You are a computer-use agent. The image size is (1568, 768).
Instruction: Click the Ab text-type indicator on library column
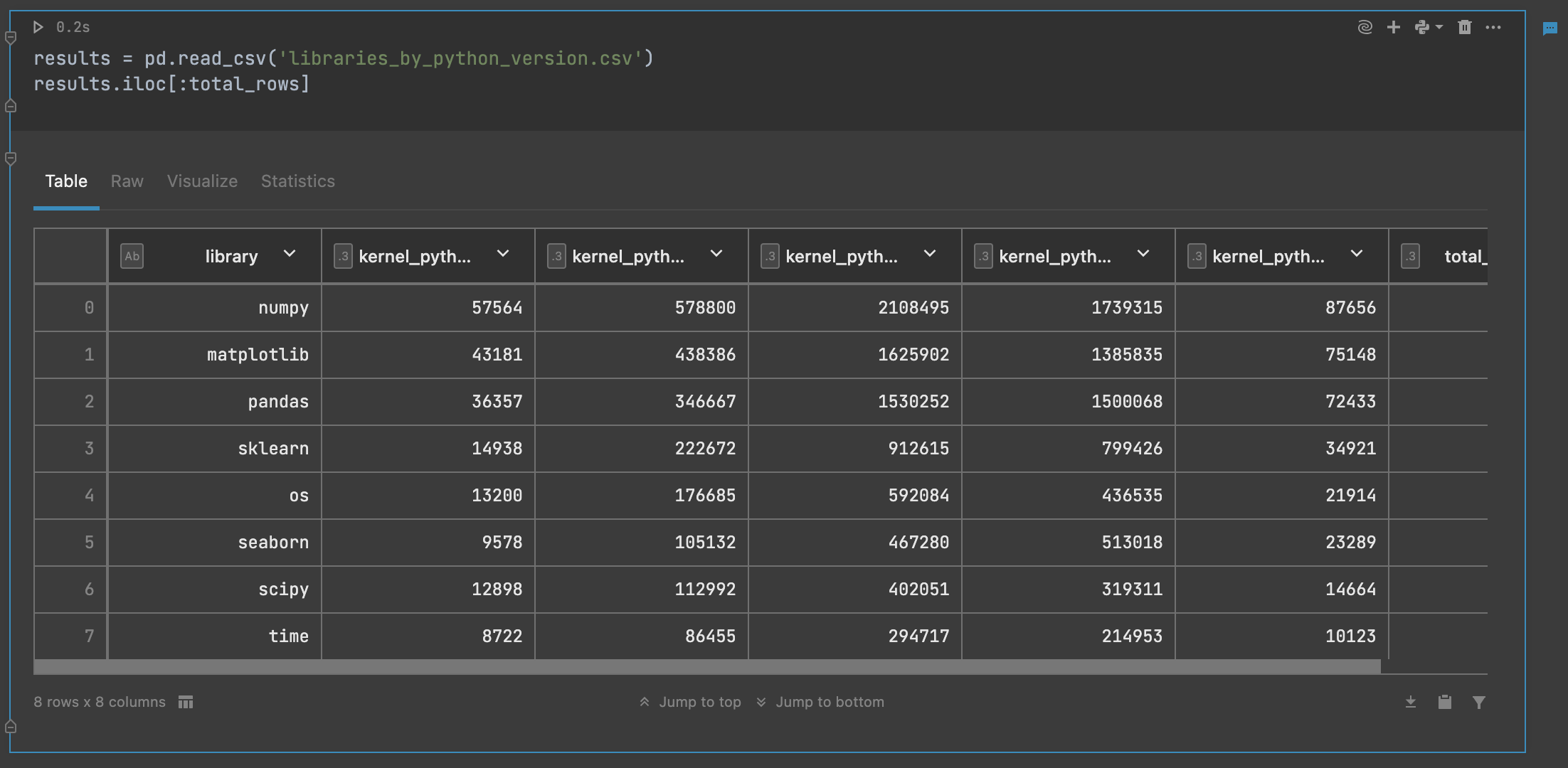tap(132, 256)
